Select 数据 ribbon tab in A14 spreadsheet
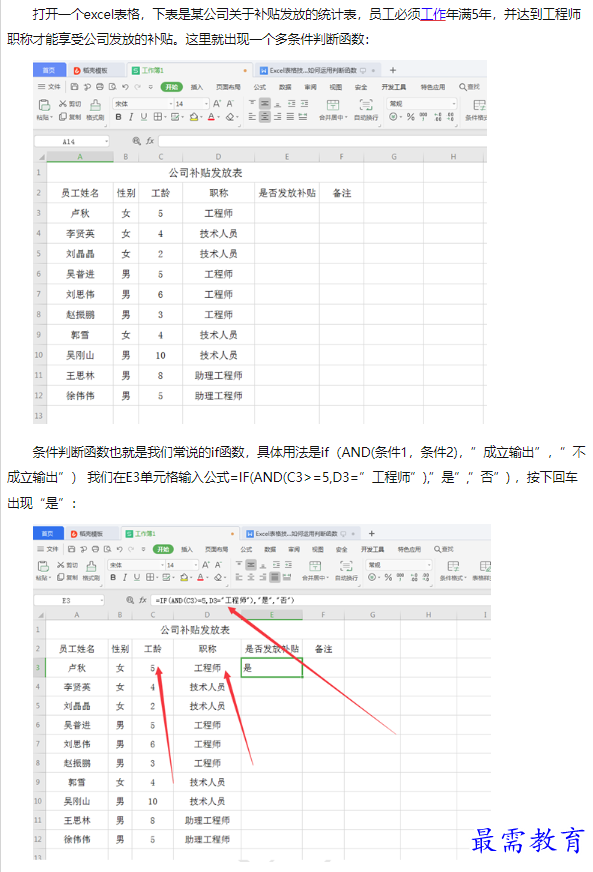The image size is (593, 872). (285, 87)
